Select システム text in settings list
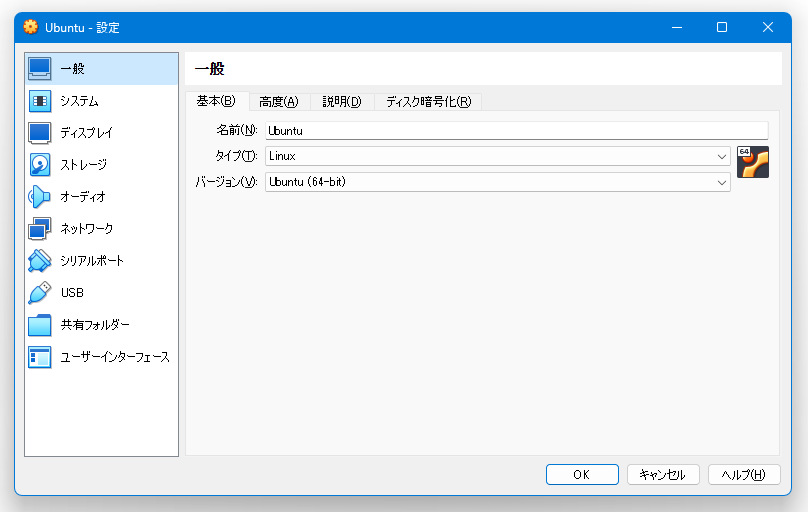The height and width of the screenshot is (512, 808). pos(79,101)
